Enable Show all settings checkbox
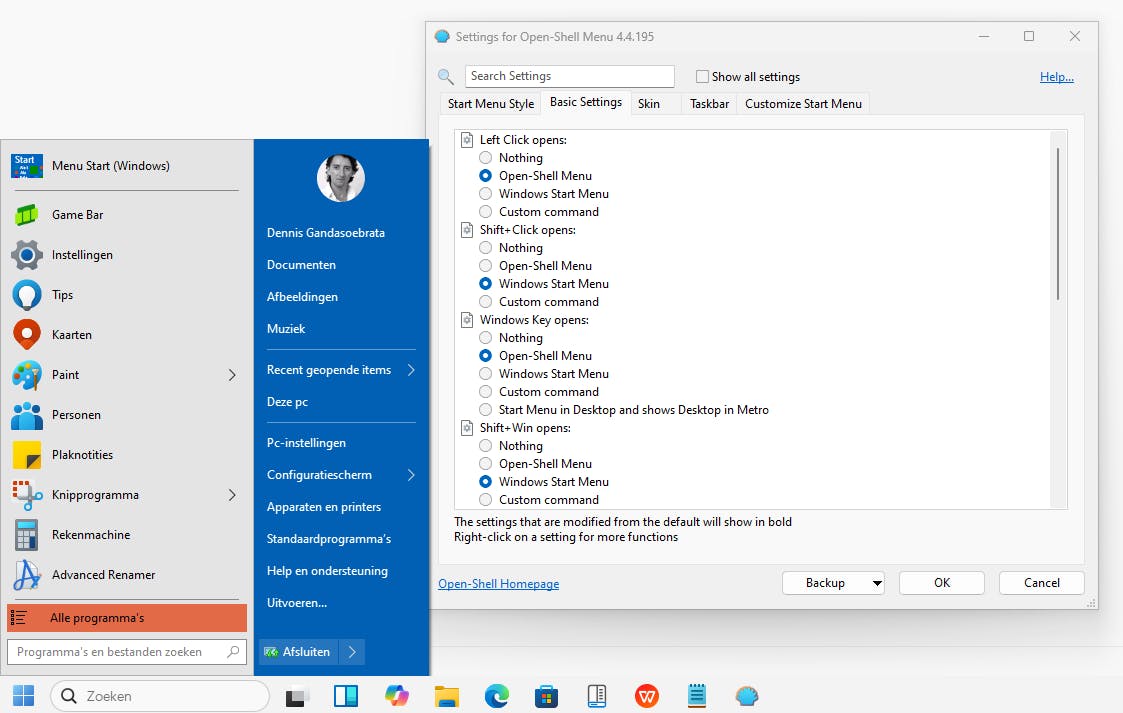Viewport: 1123px width, 713px height. point(703,77)
